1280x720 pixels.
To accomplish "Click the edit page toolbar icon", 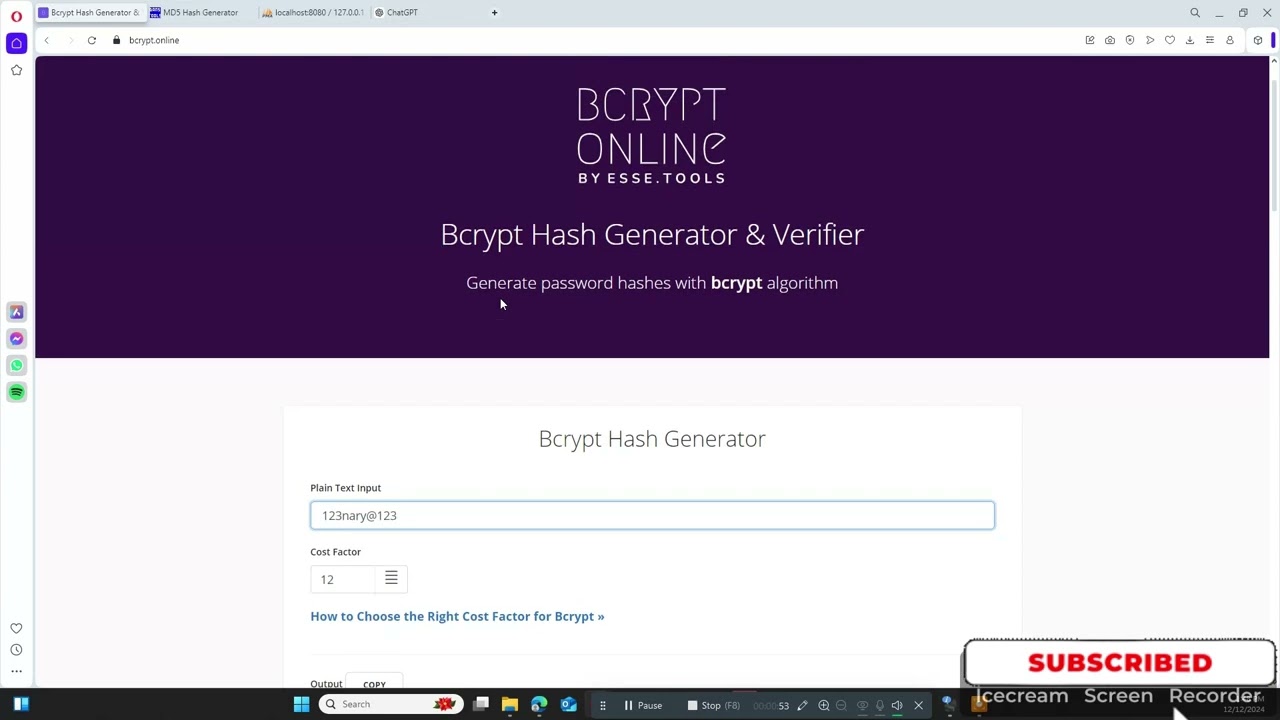I will click(x=1090, y=40).
